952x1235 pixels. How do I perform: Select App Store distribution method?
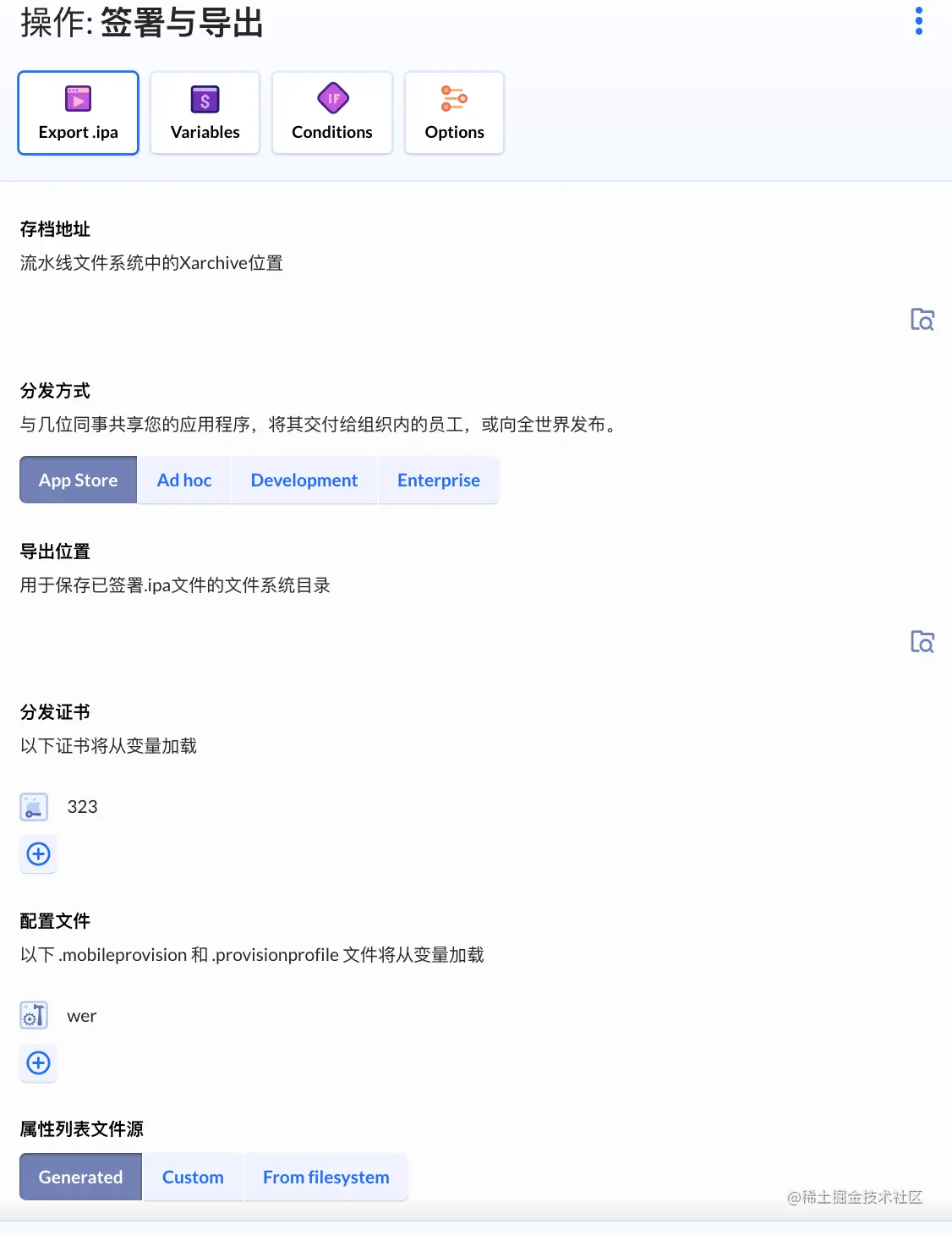tap(78, 480)
